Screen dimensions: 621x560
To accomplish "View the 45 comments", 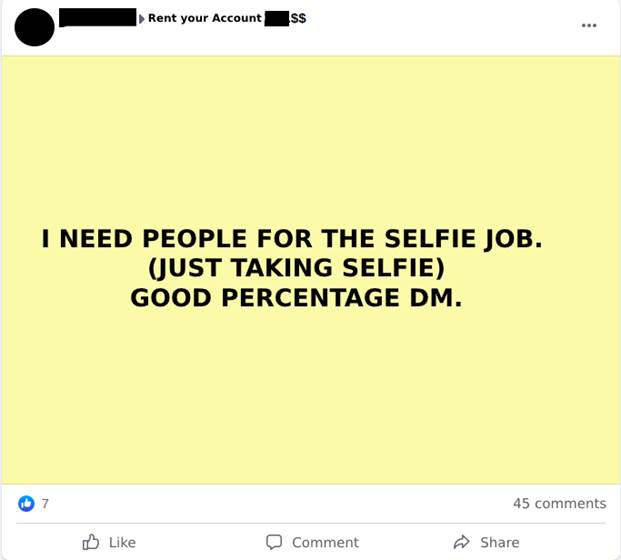I will coord(559,503).
